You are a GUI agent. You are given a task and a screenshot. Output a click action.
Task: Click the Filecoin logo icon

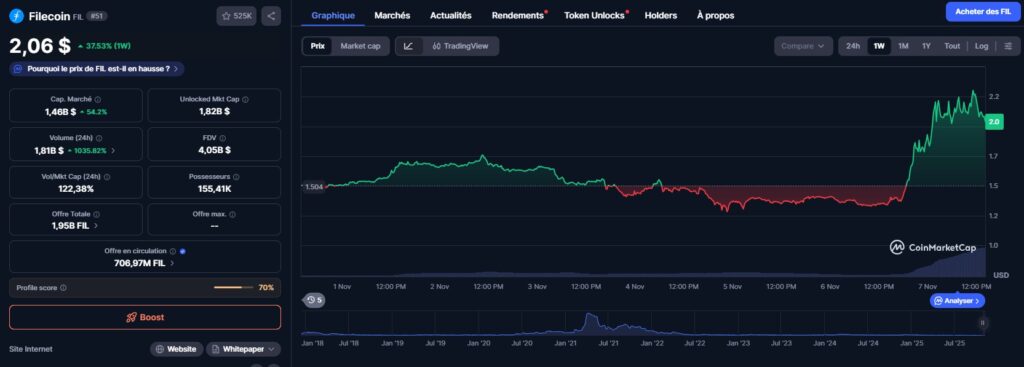pyautogui.click(x=16, y=16)
